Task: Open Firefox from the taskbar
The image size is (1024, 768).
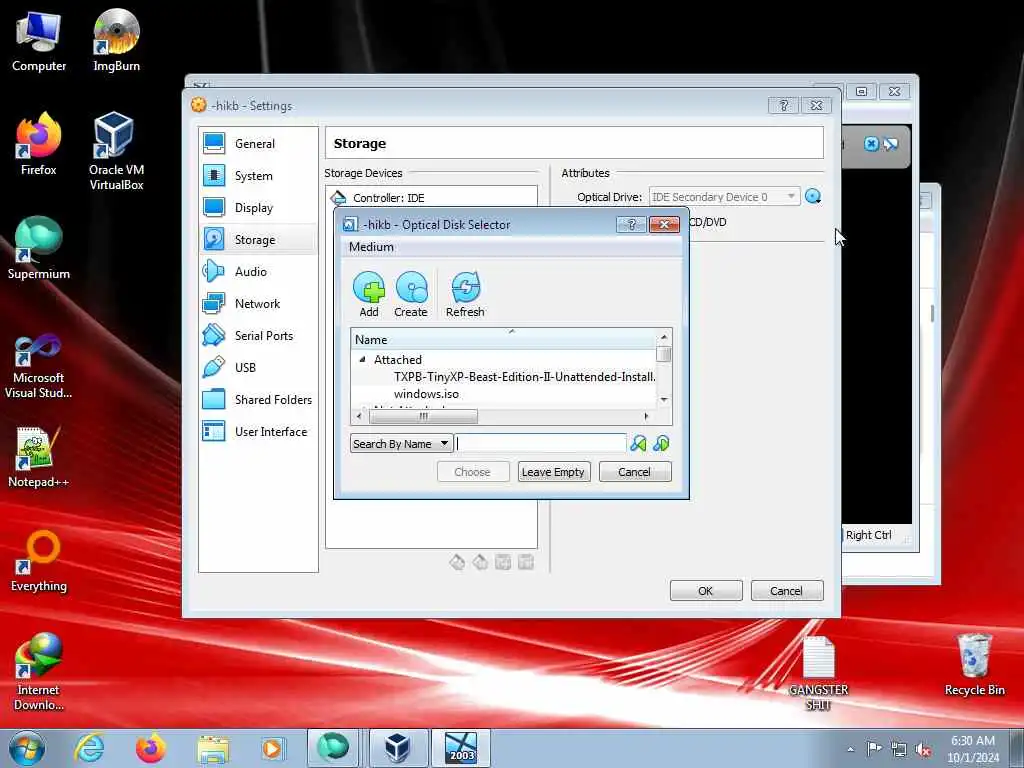Action: click(x=151, y=748)
